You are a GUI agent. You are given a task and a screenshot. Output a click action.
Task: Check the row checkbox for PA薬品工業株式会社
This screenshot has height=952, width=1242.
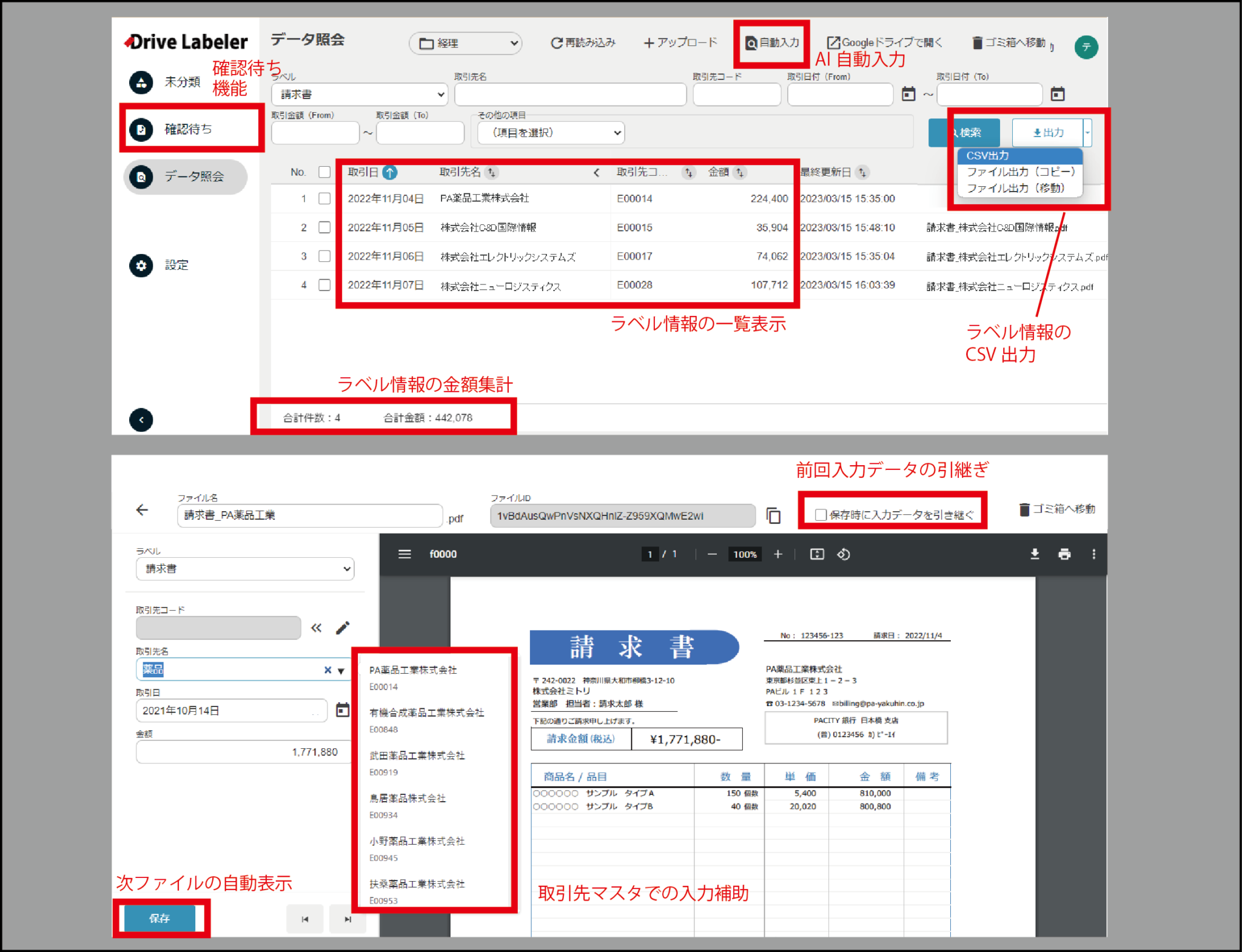click(324, 198)
